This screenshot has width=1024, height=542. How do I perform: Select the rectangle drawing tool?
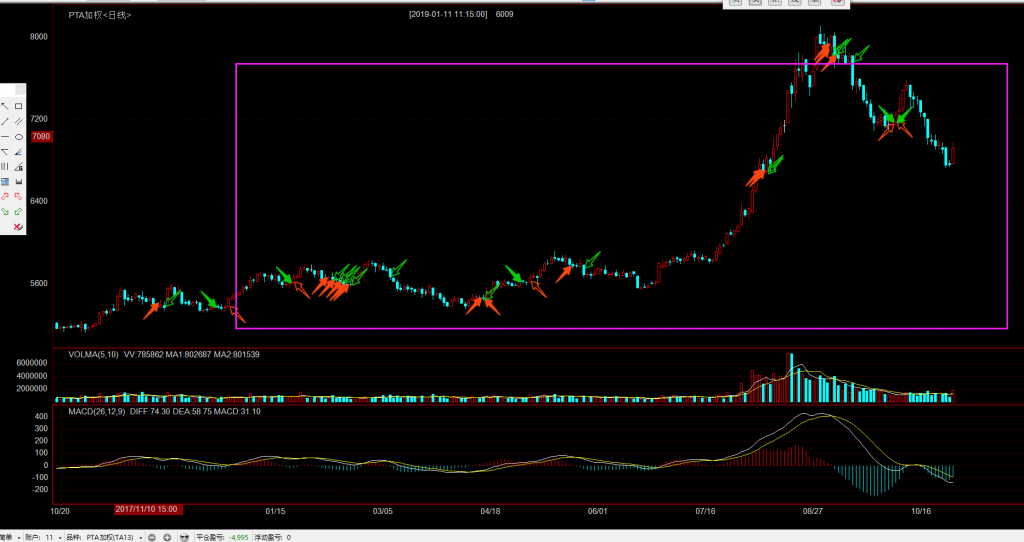click(x=19, y=106)
